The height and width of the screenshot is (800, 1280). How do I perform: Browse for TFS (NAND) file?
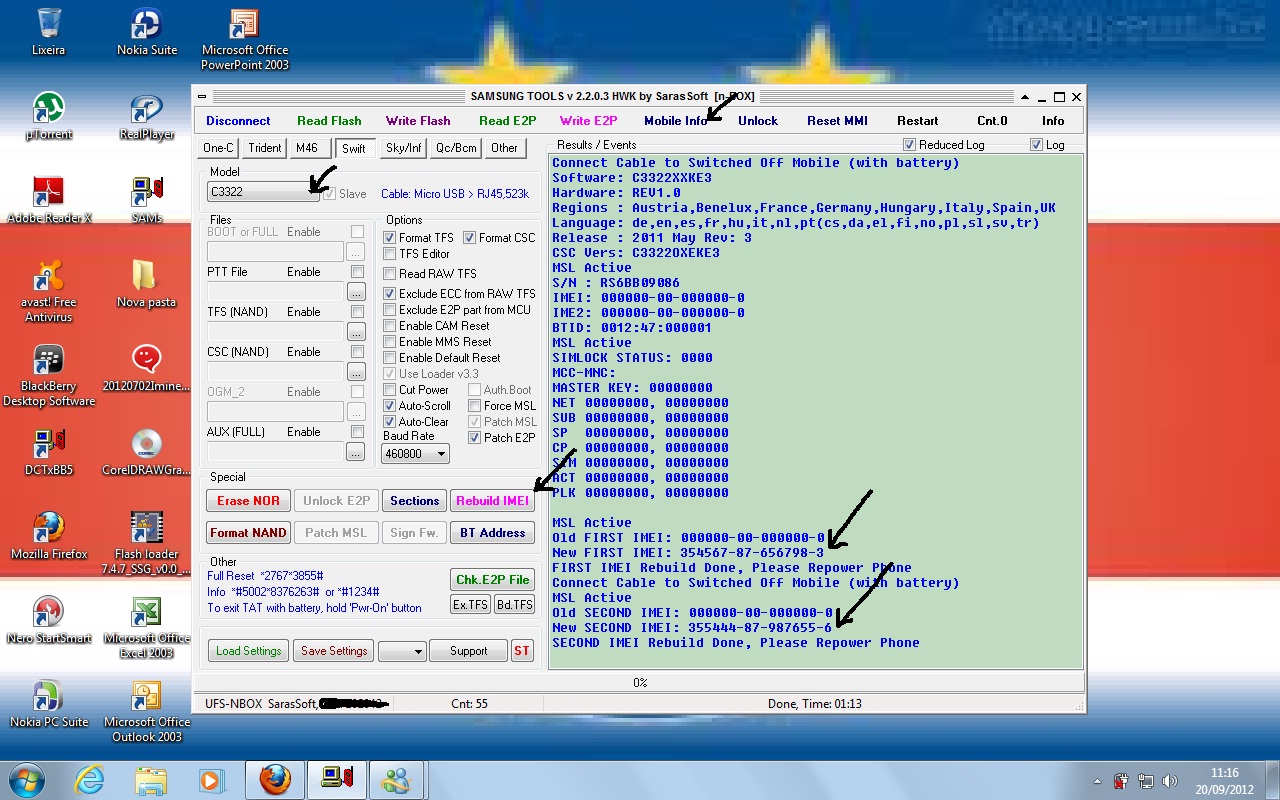356,332
